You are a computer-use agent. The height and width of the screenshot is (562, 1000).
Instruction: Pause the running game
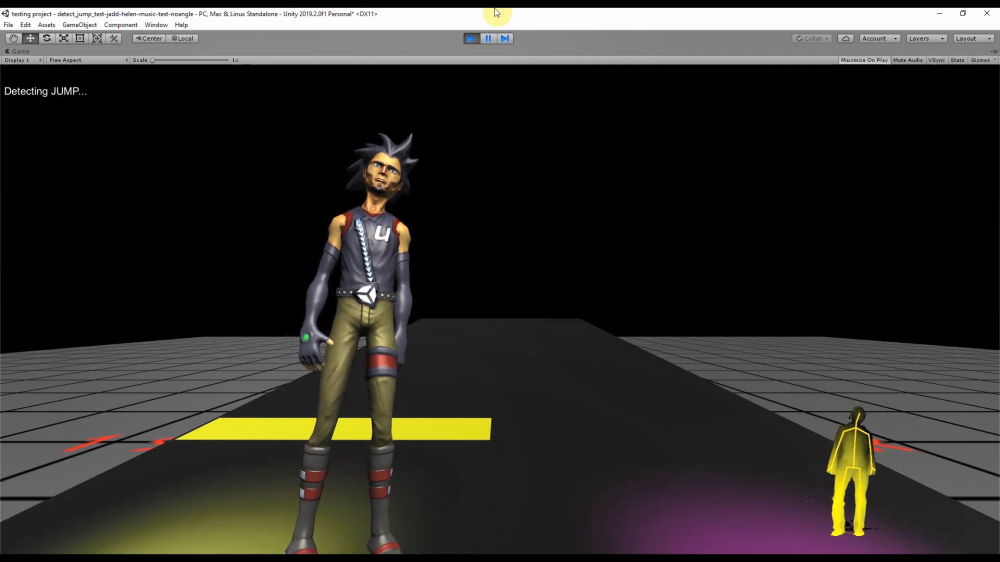point(488,38)
